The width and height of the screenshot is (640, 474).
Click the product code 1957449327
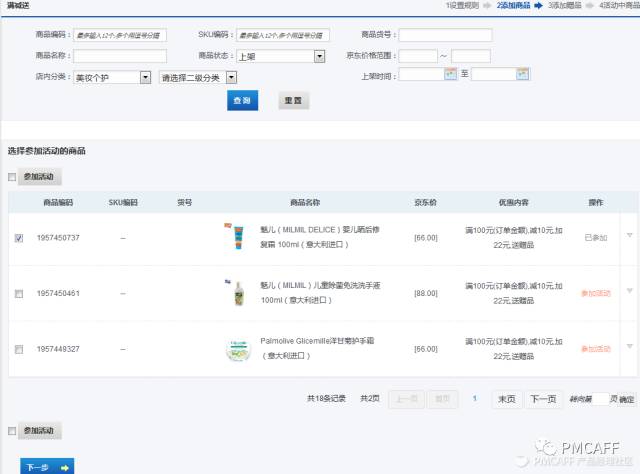coord(58,349)
